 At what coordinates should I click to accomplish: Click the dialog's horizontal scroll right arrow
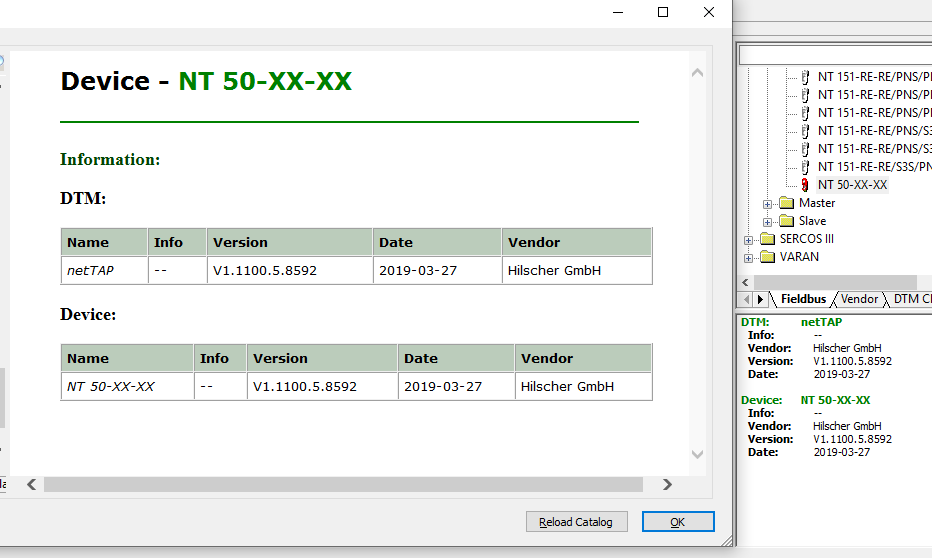(x=667, y=485)
